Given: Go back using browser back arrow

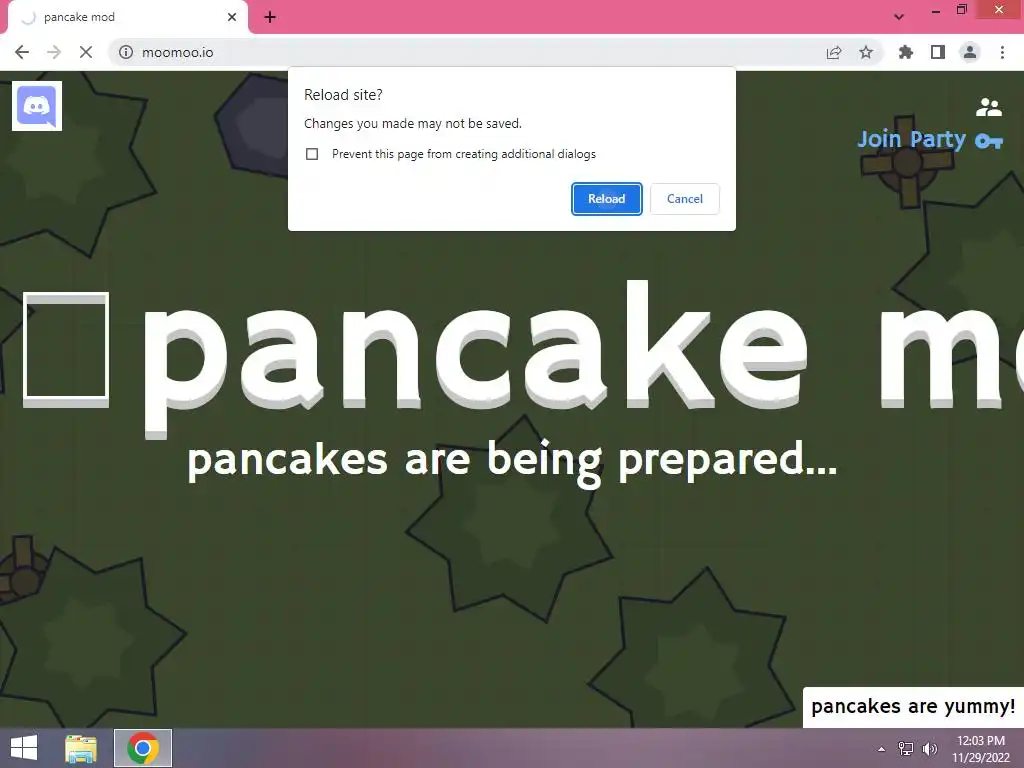Looking at the screenshot, I should click(x=22, y=52).
